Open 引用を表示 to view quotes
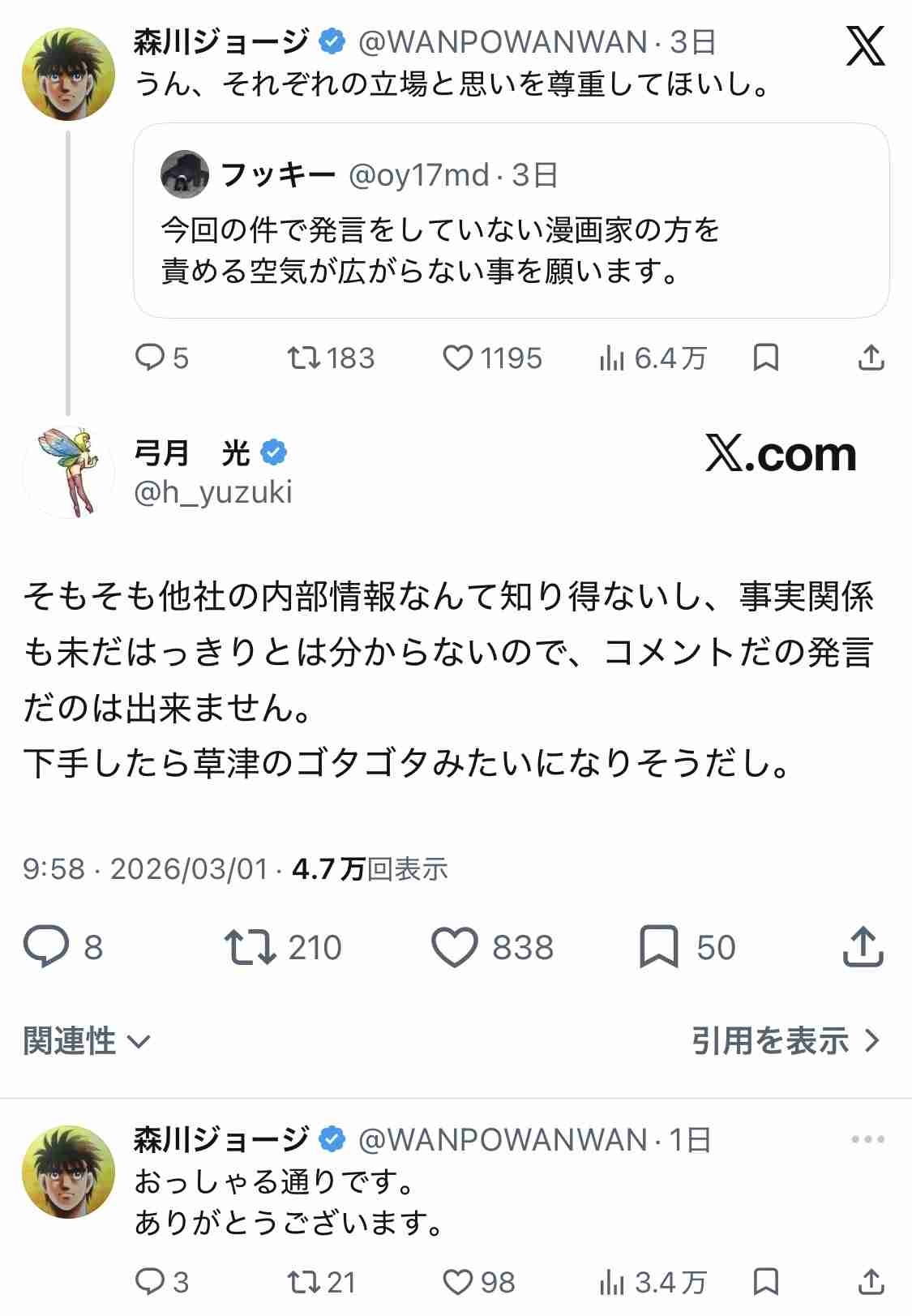Screen dimensions: 912x1316 [785, 1041]
